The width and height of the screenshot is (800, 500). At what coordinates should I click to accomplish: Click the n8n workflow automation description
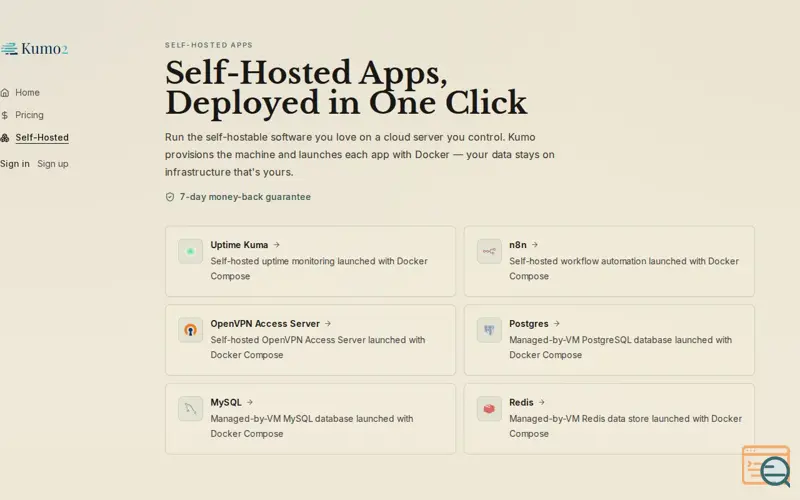[x=623, y=268]
